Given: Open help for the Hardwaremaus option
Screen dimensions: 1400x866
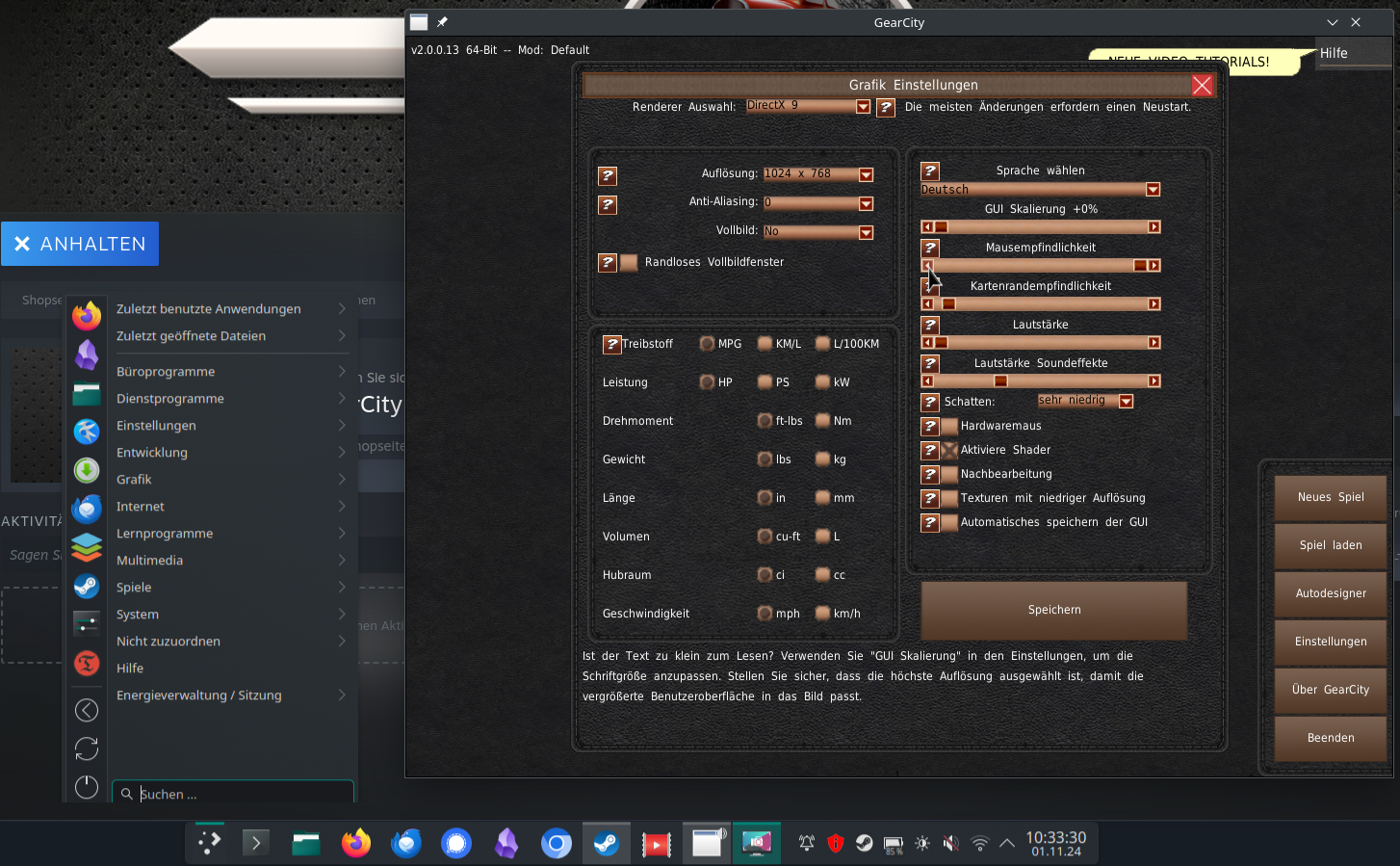Looking at the screenshot, I should pos(929,426).
